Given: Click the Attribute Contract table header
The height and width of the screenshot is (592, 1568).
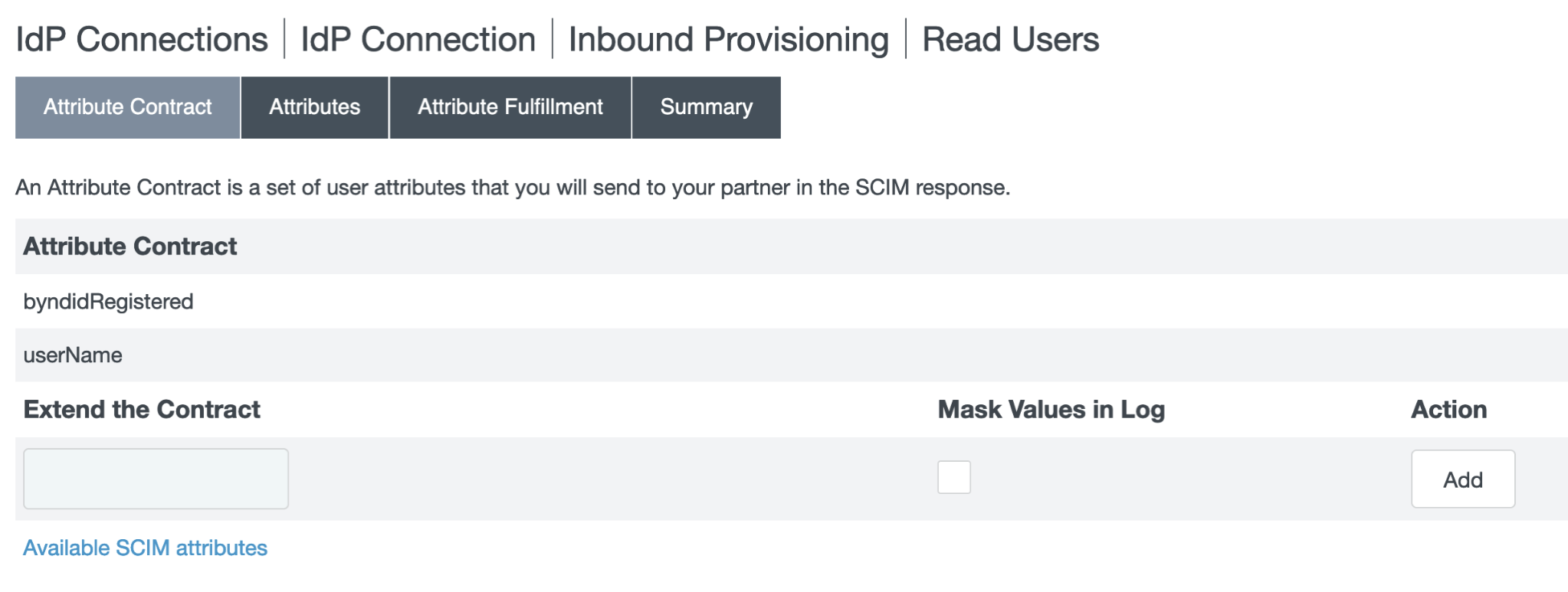Looking at the screenshot, I should [130, 247].
